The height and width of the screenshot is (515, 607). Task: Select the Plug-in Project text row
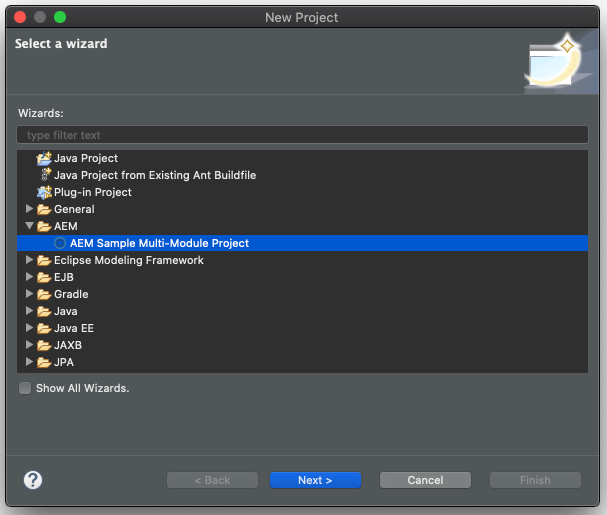pos(93,192)
